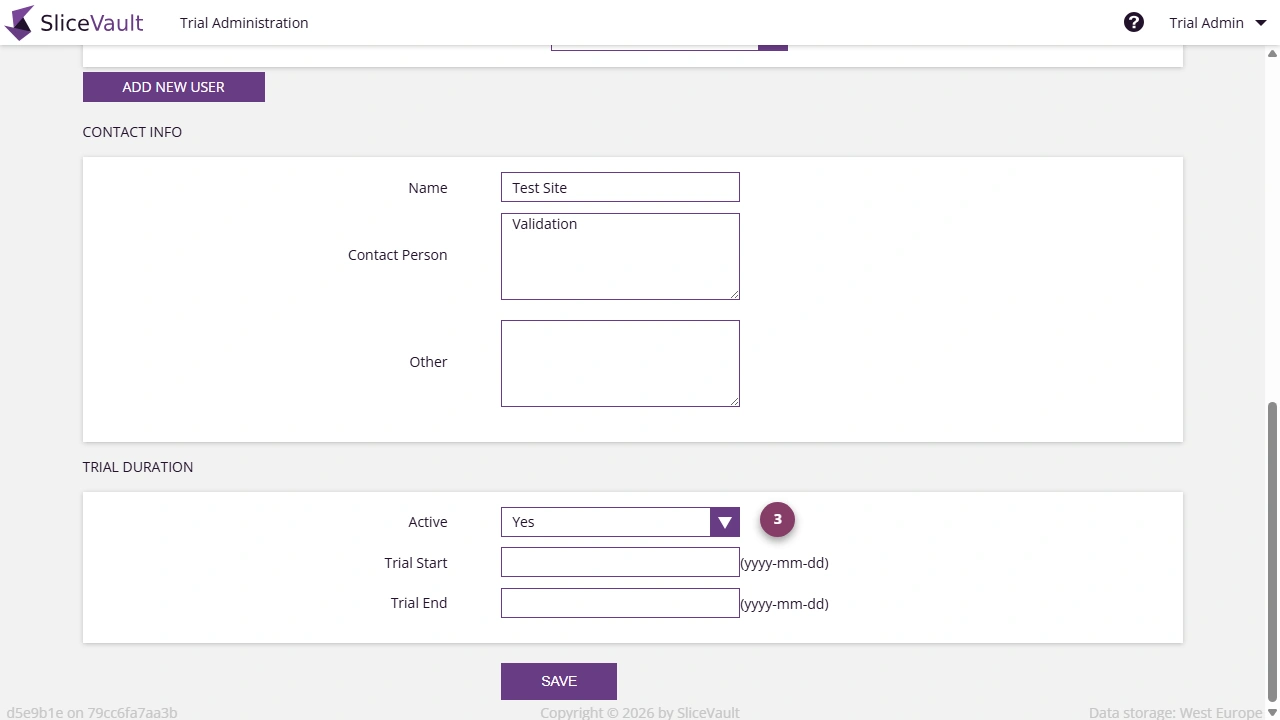This screenshot has width=1280, height=720.
Task: Click the Contact Person text area
Action: (619, 255)
